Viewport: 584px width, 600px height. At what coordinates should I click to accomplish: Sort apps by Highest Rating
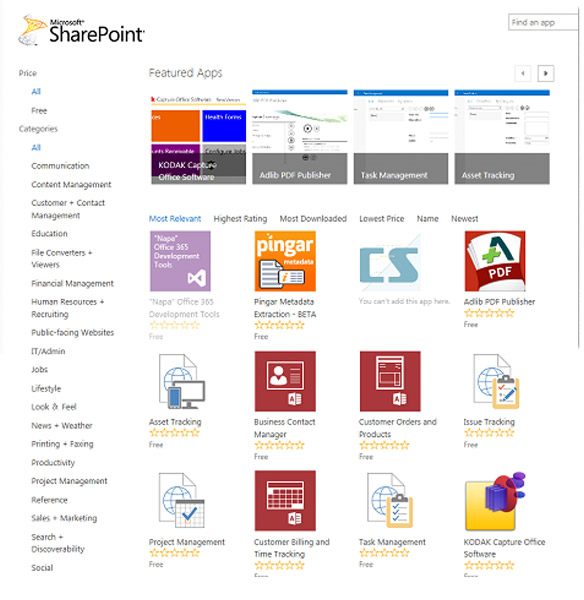240,219
